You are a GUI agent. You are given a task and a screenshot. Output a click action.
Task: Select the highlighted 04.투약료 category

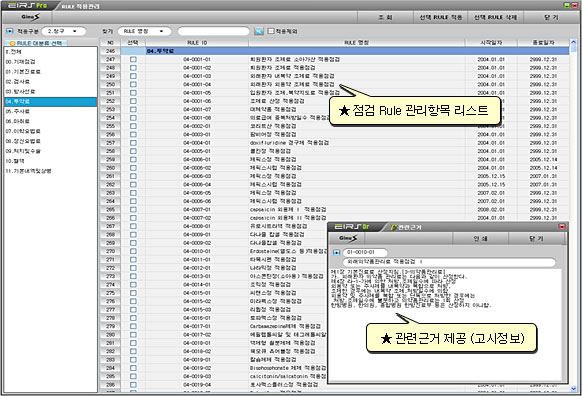click(50, 101)
